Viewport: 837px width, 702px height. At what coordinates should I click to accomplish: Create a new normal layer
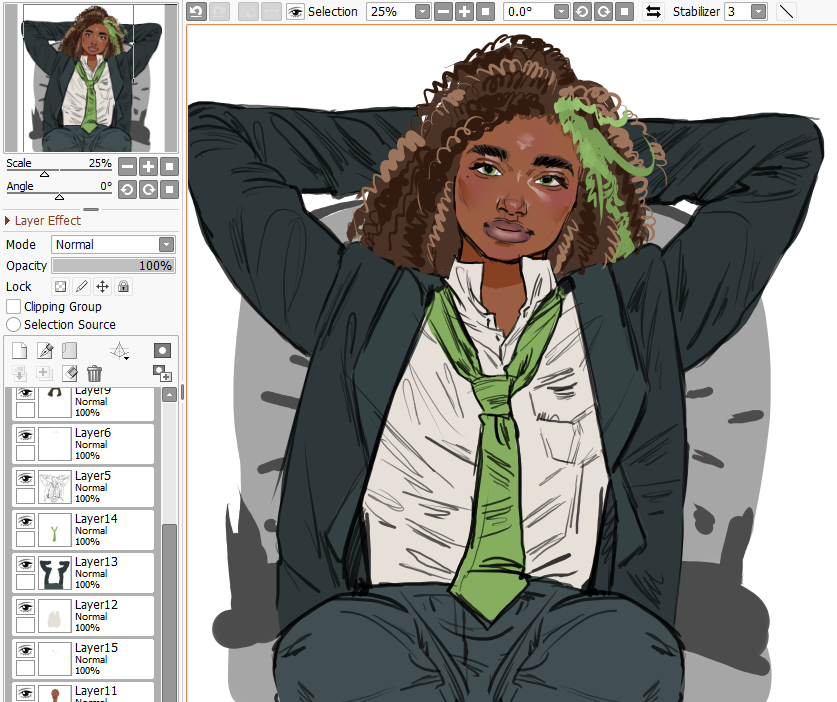tap(19, 351)
